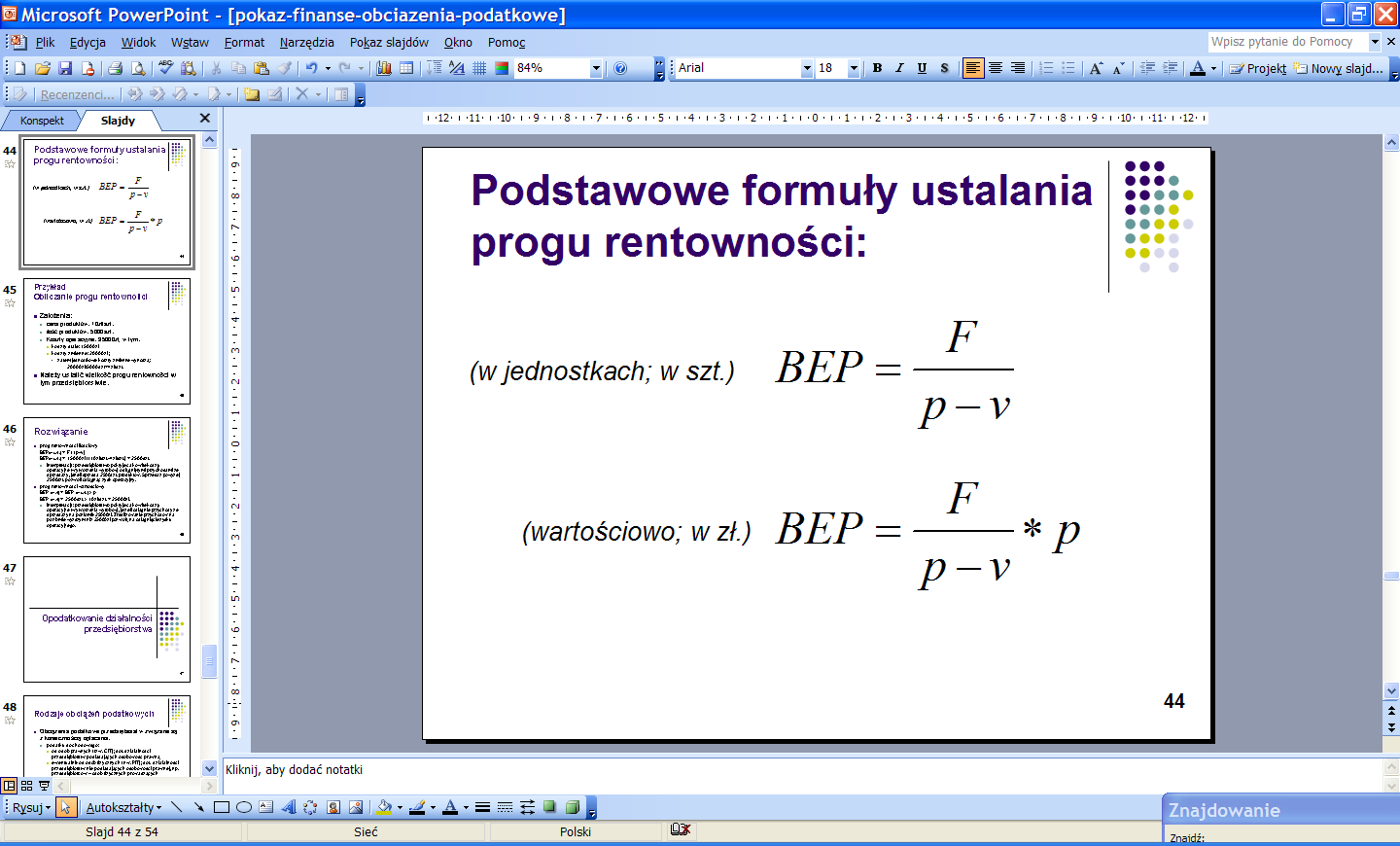Toggle bold formatting
Viewport: 1400px width, 846px height.
pyautogui.click(x=877, y=68)
